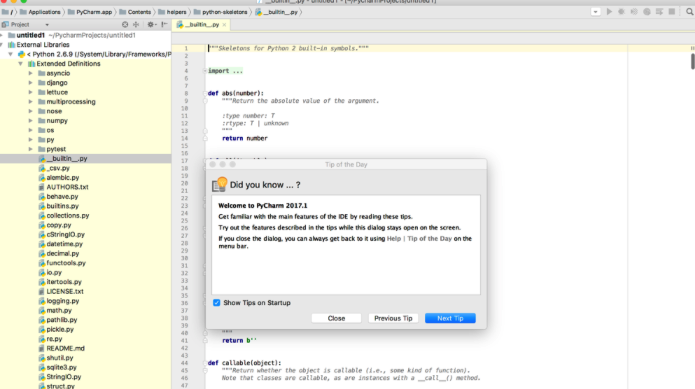Click the Close button in tip dialog

(336, 318)
